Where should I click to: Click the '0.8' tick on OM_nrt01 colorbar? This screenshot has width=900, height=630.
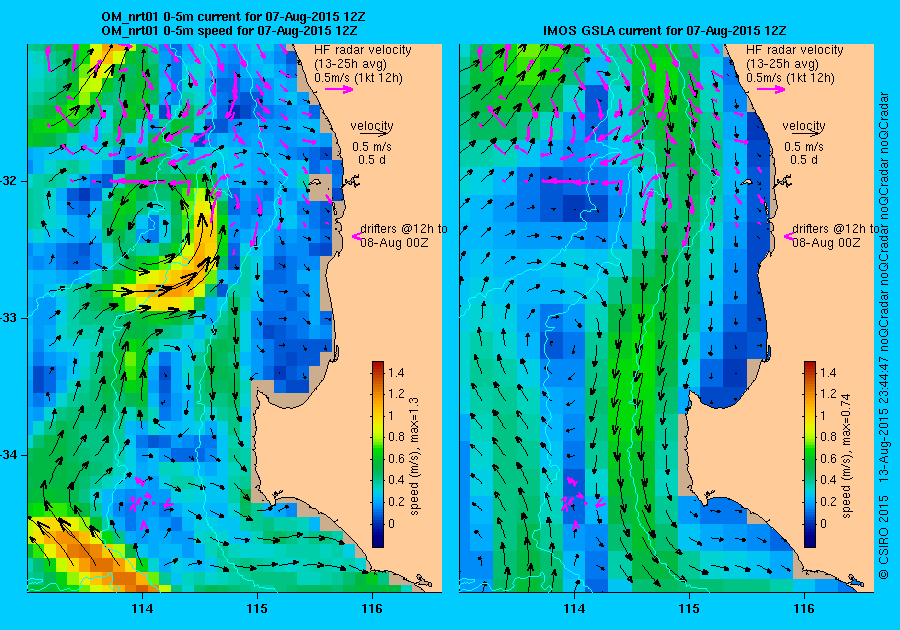396,437
